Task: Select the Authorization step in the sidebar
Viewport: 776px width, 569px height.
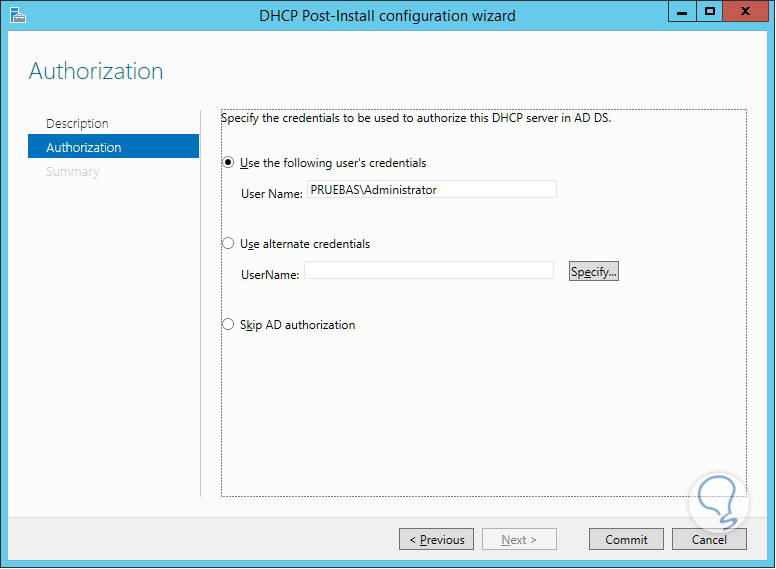Action: tap(84, 148)
